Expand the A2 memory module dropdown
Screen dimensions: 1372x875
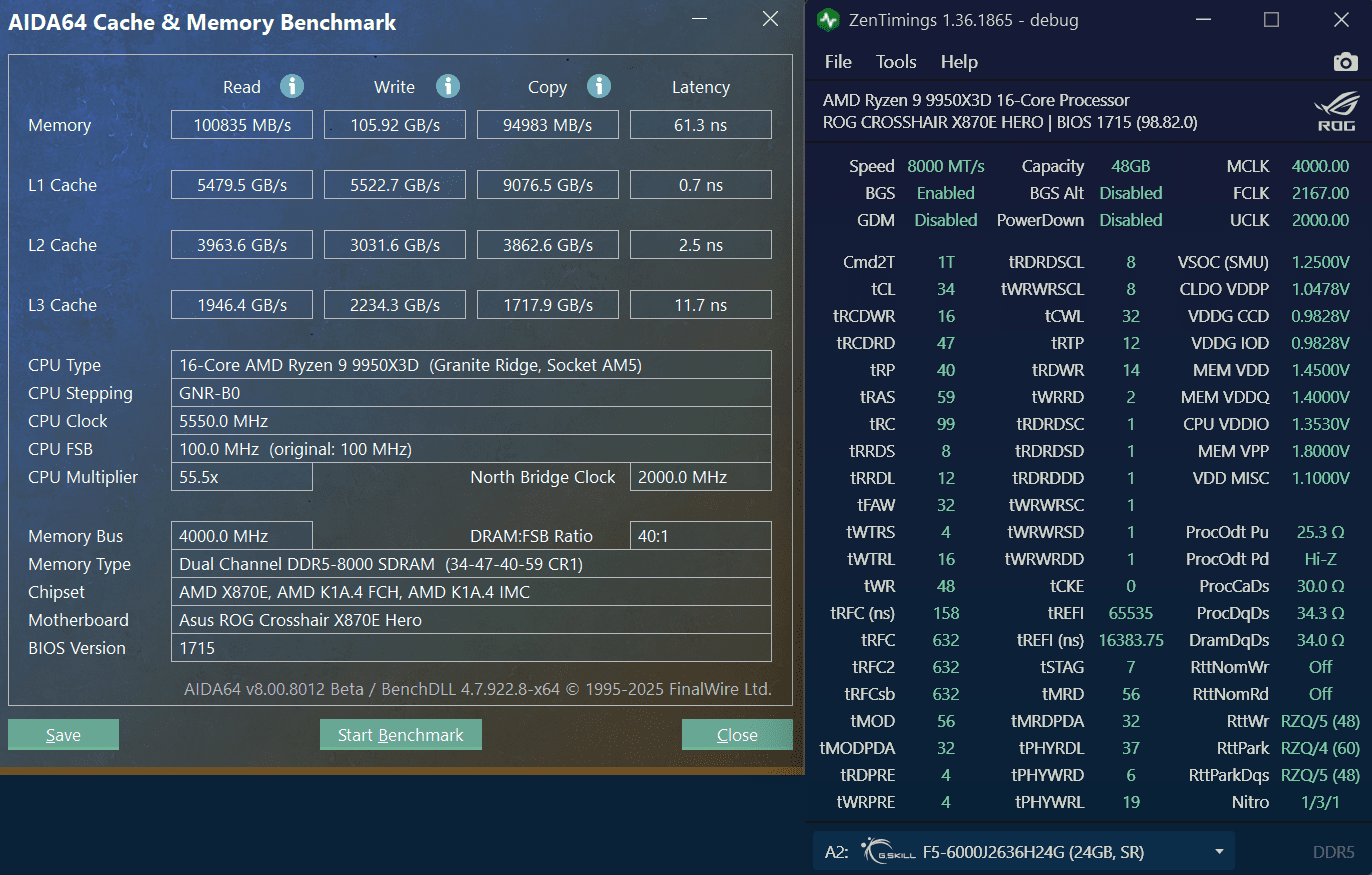point(1219,852)
